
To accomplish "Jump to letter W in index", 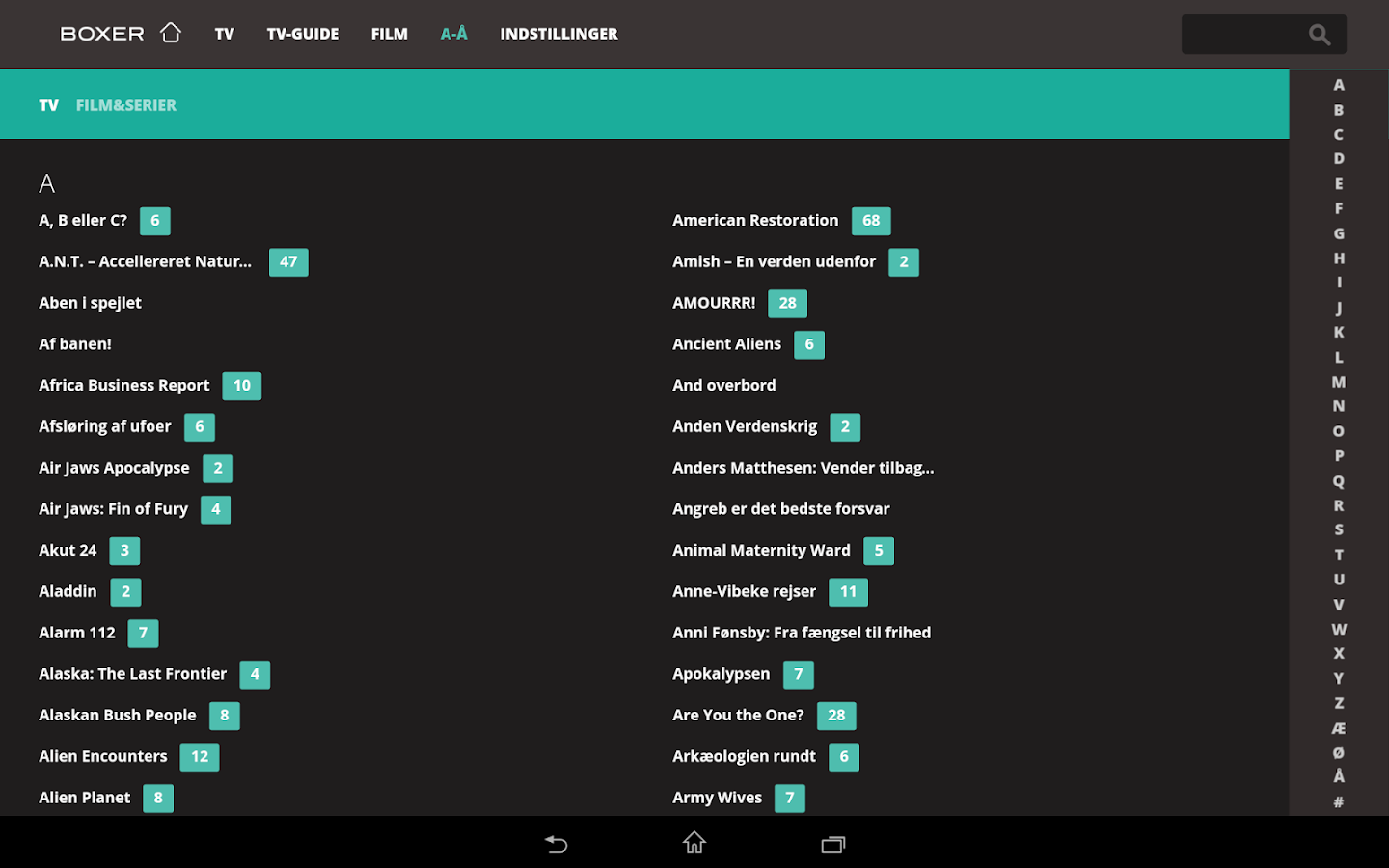I will (1339, 629).
